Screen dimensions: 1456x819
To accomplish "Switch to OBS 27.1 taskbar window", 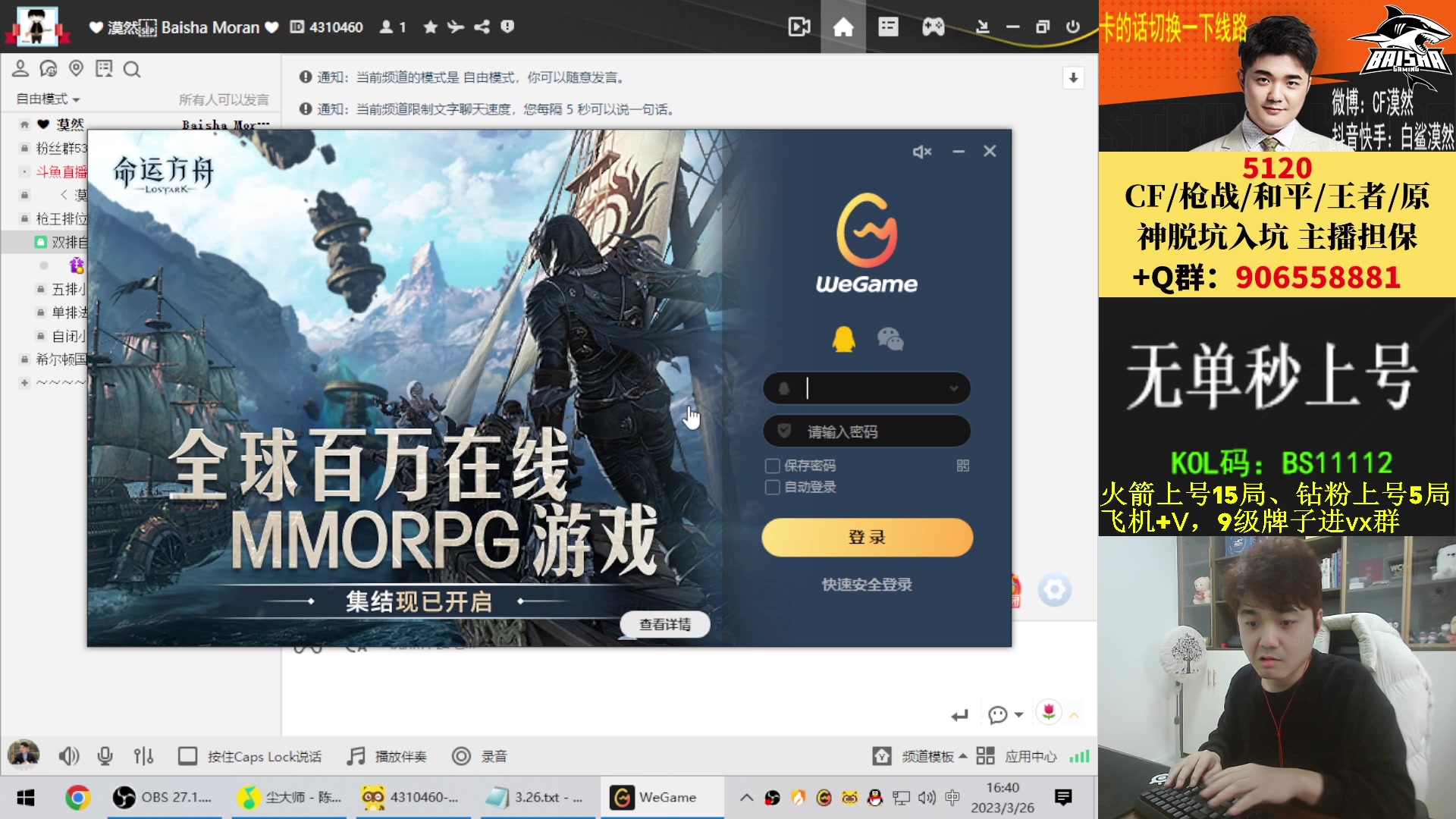I will tap(163, 798).
